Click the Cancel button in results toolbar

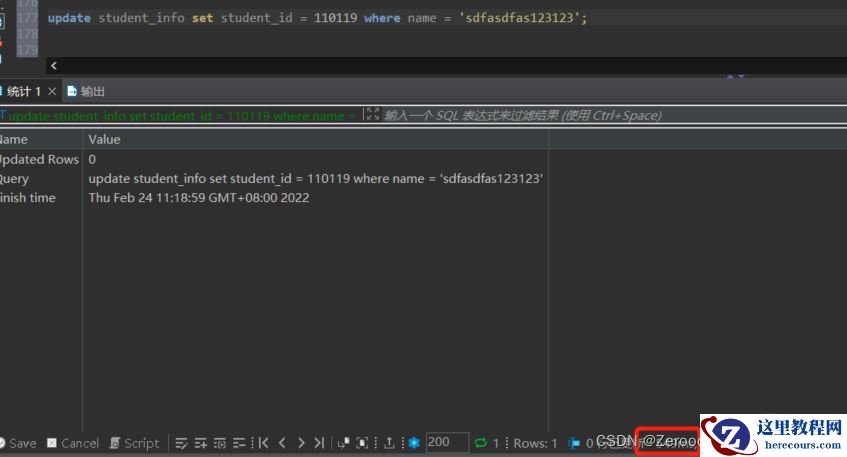[x=73, y=443]
